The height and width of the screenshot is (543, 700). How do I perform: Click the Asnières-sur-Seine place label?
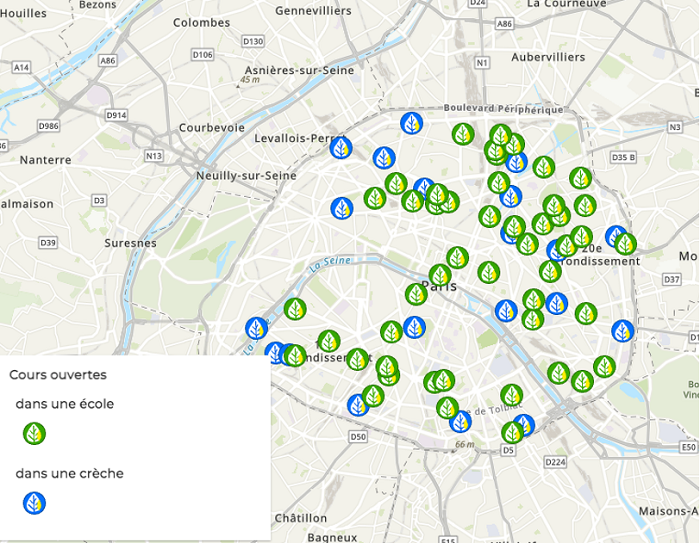300,70
